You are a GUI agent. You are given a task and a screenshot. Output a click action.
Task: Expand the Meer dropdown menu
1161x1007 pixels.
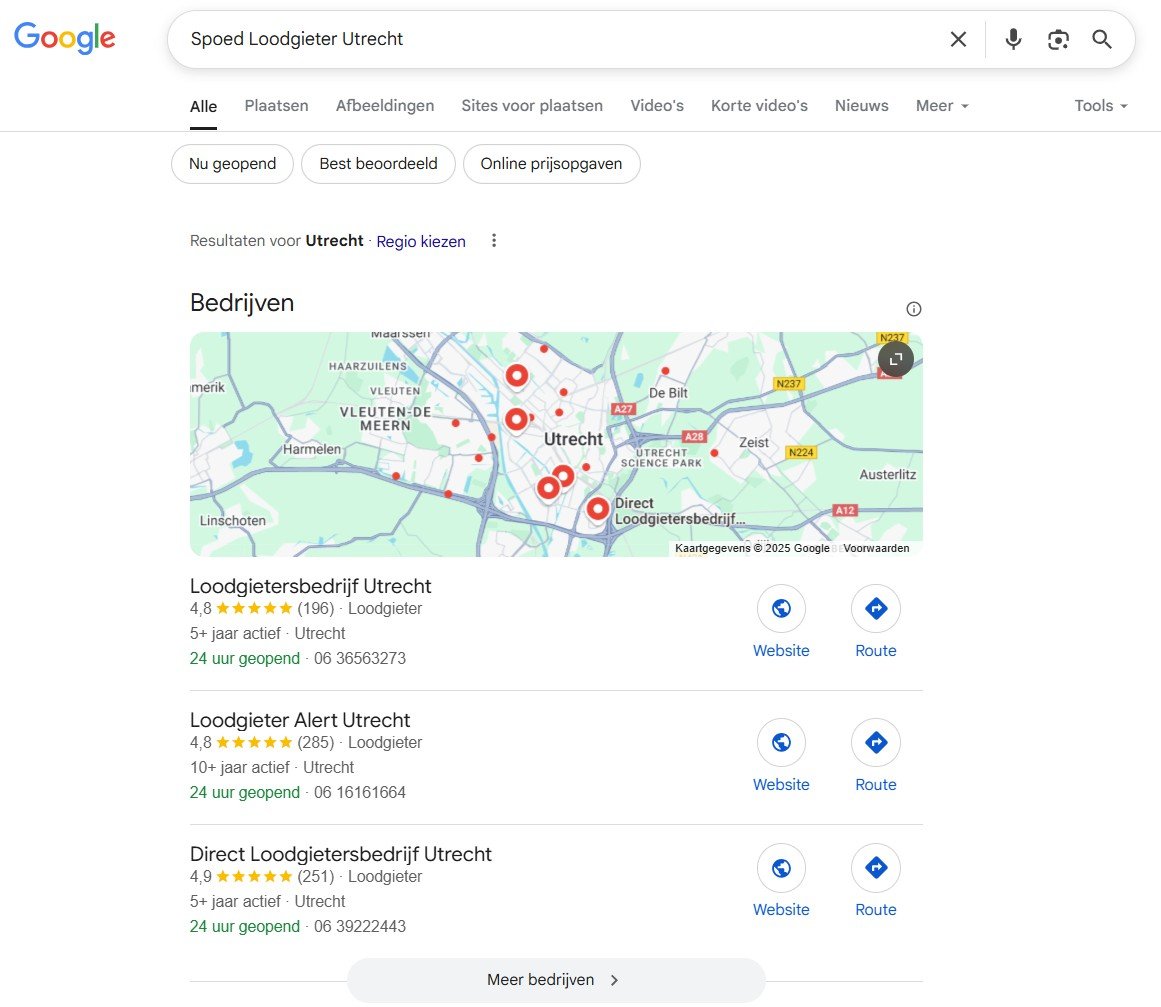[942, 106]
